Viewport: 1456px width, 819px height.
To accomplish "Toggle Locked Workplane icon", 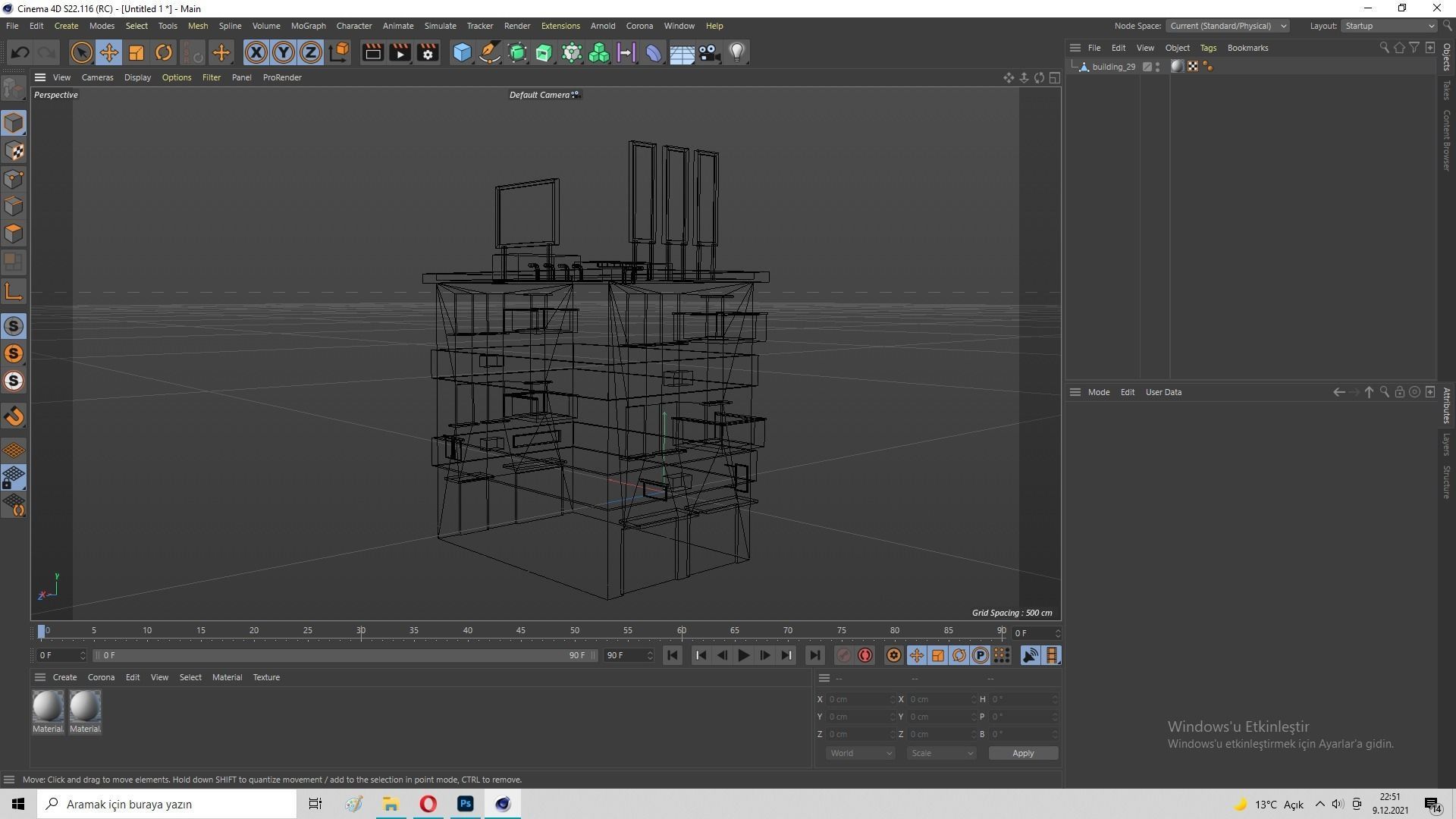I will point(14,478).
